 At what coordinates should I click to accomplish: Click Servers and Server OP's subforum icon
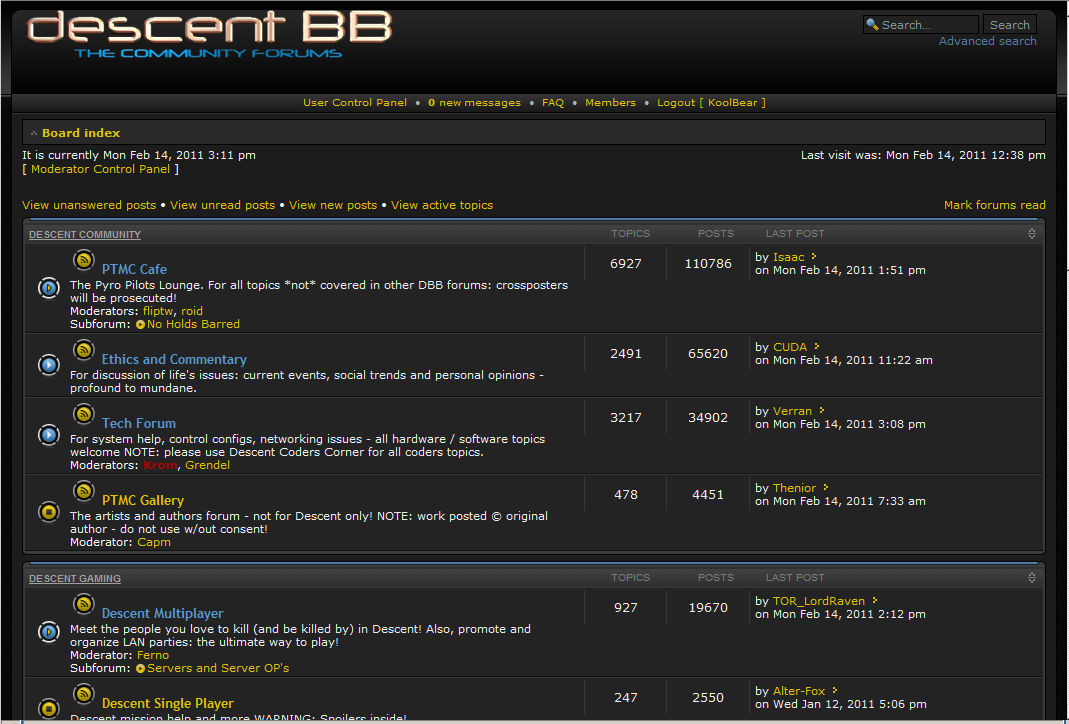140,669
